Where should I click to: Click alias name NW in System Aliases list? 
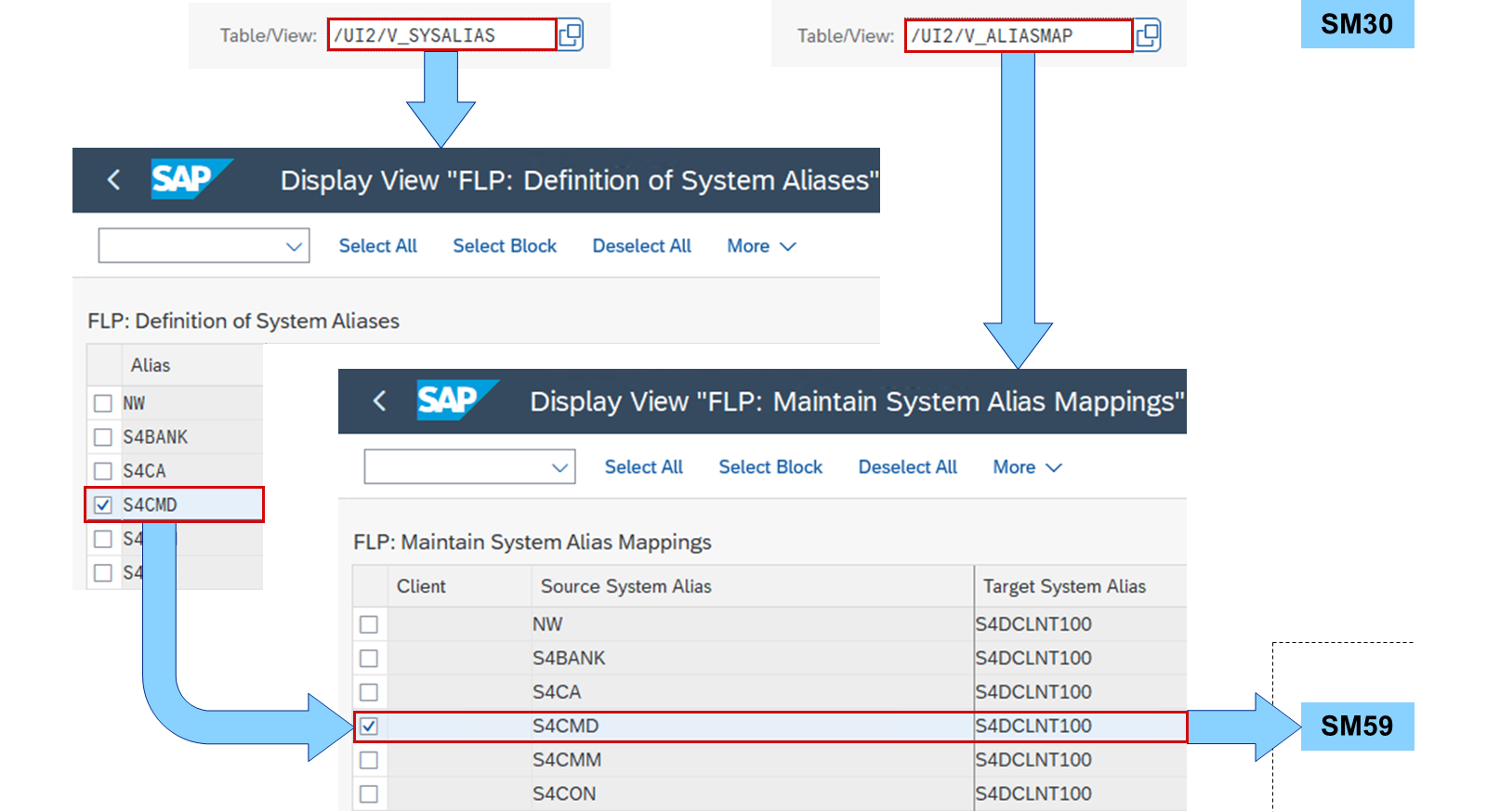click(x=134, y=403)
